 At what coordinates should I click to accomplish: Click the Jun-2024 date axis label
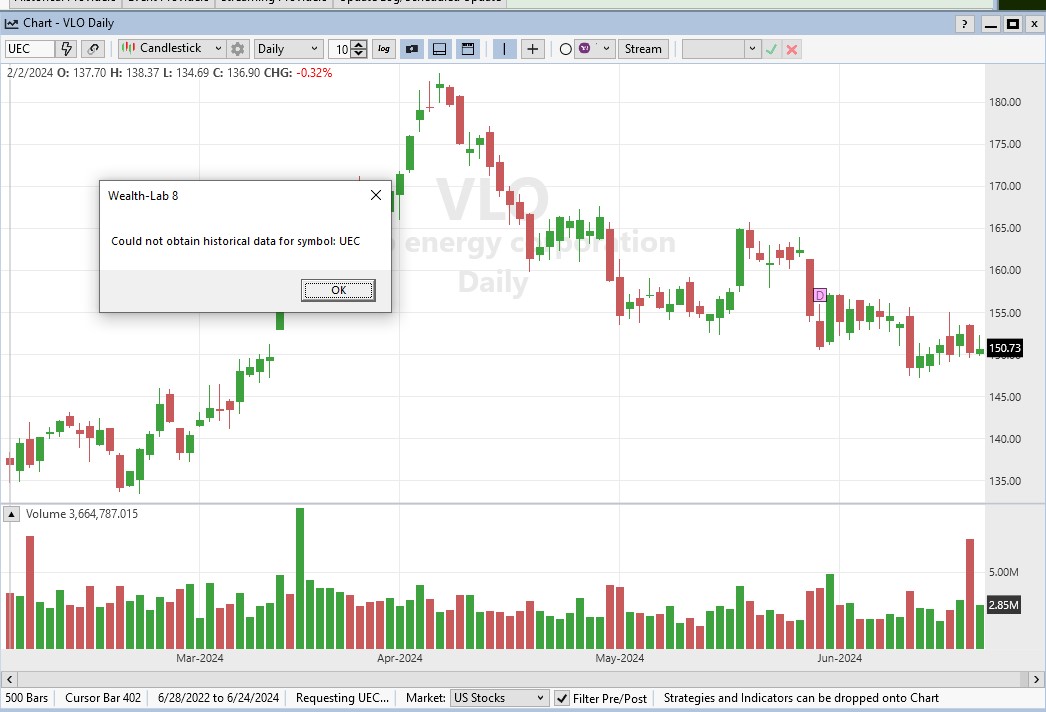click(839, 658)
